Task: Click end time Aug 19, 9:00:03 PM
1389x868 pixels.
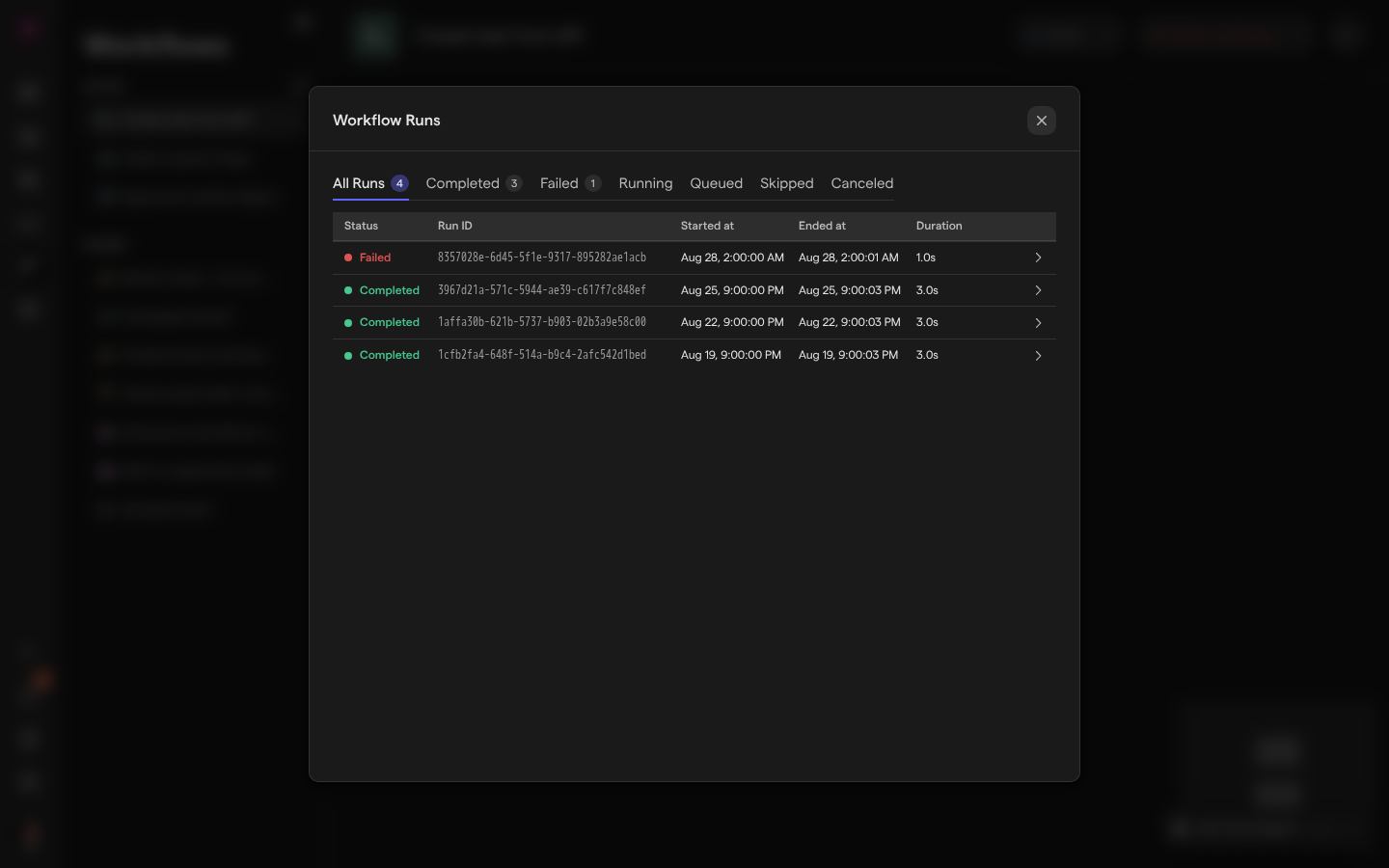Action: 848,355
